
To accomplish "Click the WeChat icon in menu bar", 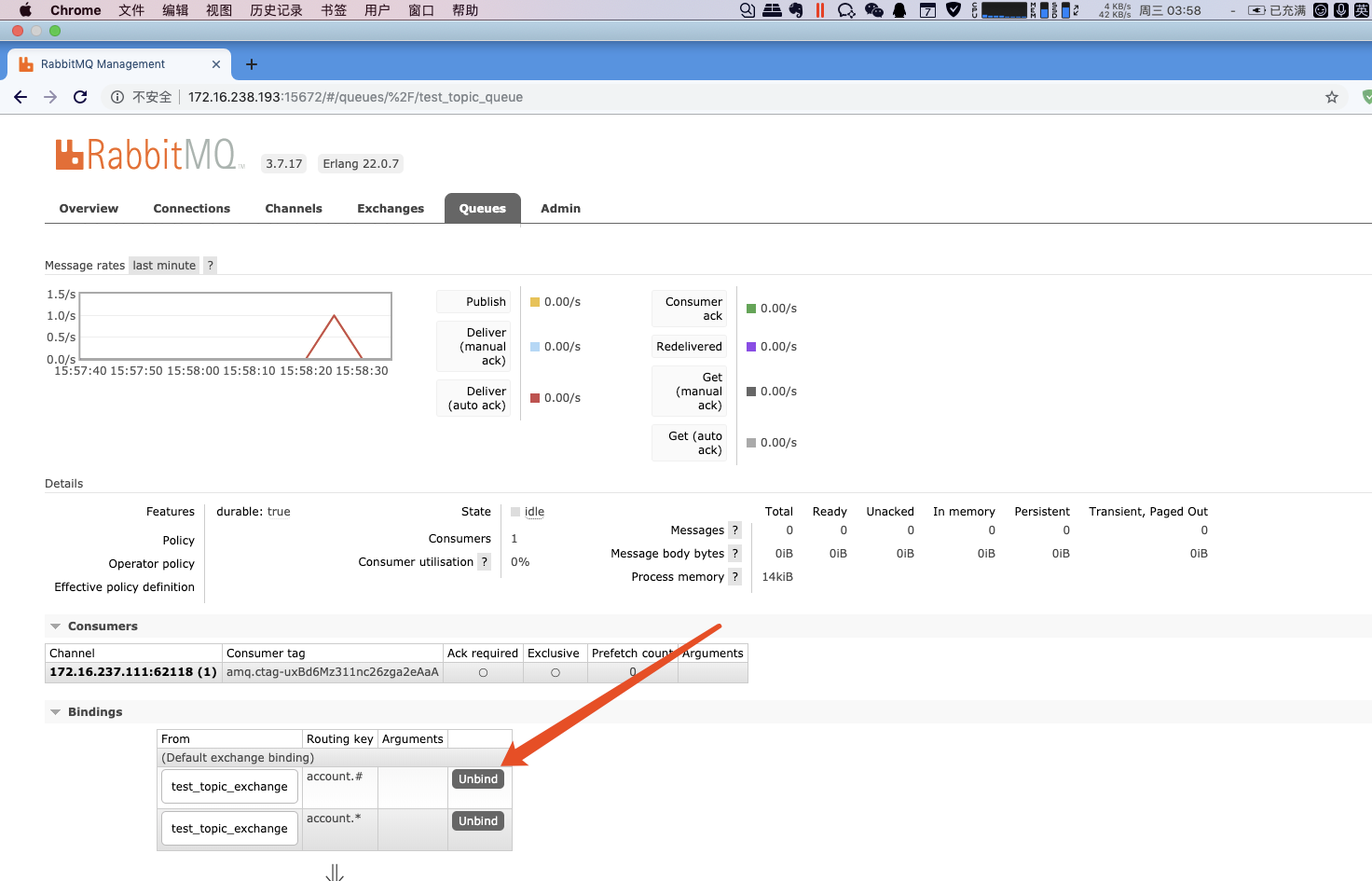I will point(874,10).
